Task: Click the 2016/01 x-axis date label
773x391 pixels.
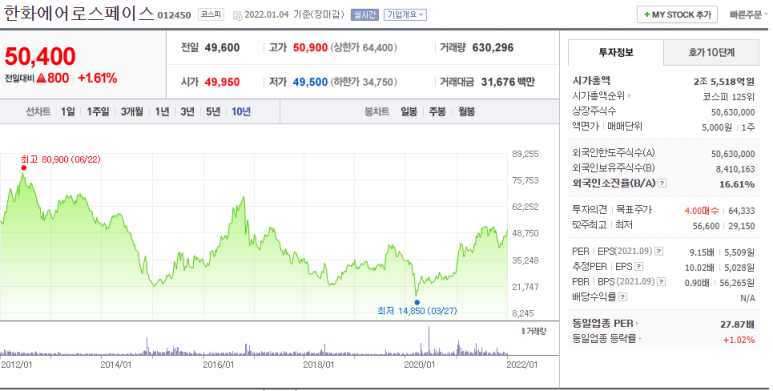Action: click(x=218, y=365)
